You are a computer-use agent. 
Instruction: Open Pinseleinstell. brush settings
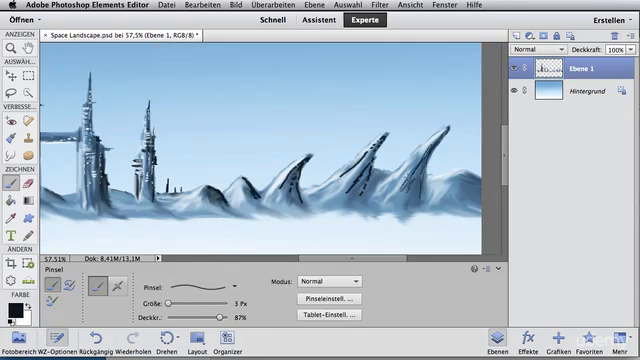click(329, 299)
